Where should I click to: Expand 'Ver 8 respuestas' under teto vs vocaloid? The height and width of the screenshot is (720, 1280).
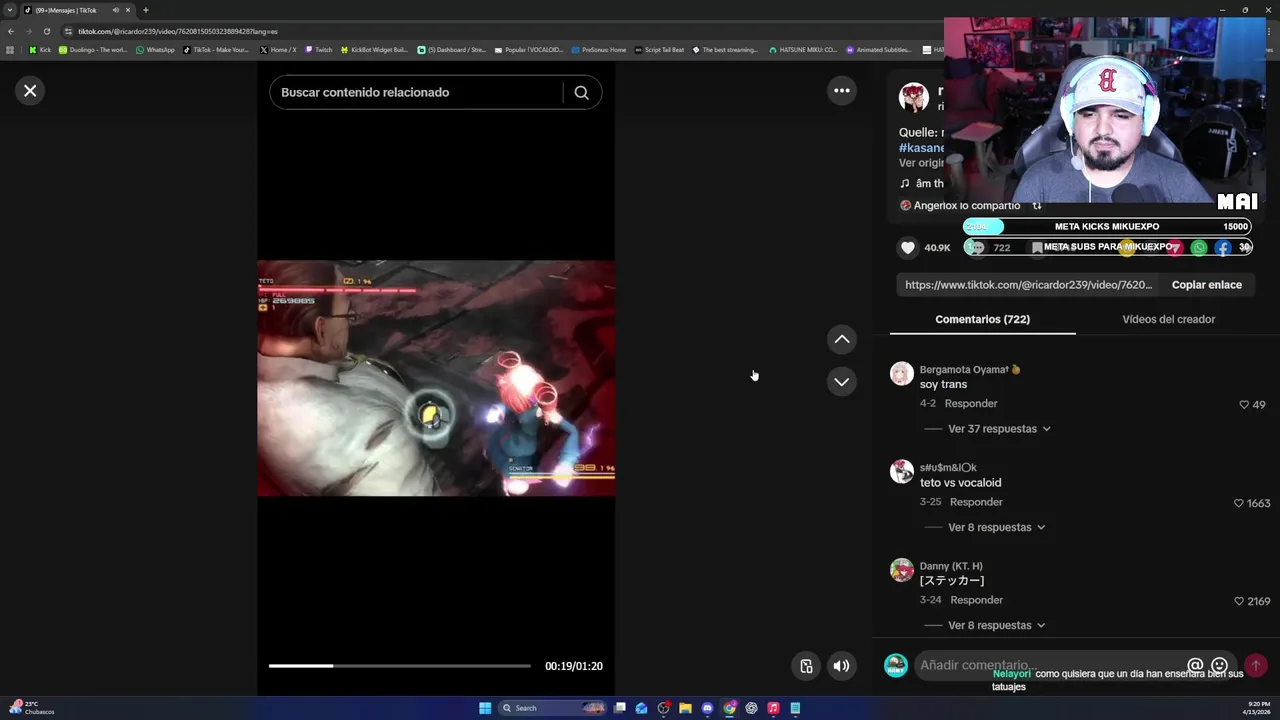996,527
